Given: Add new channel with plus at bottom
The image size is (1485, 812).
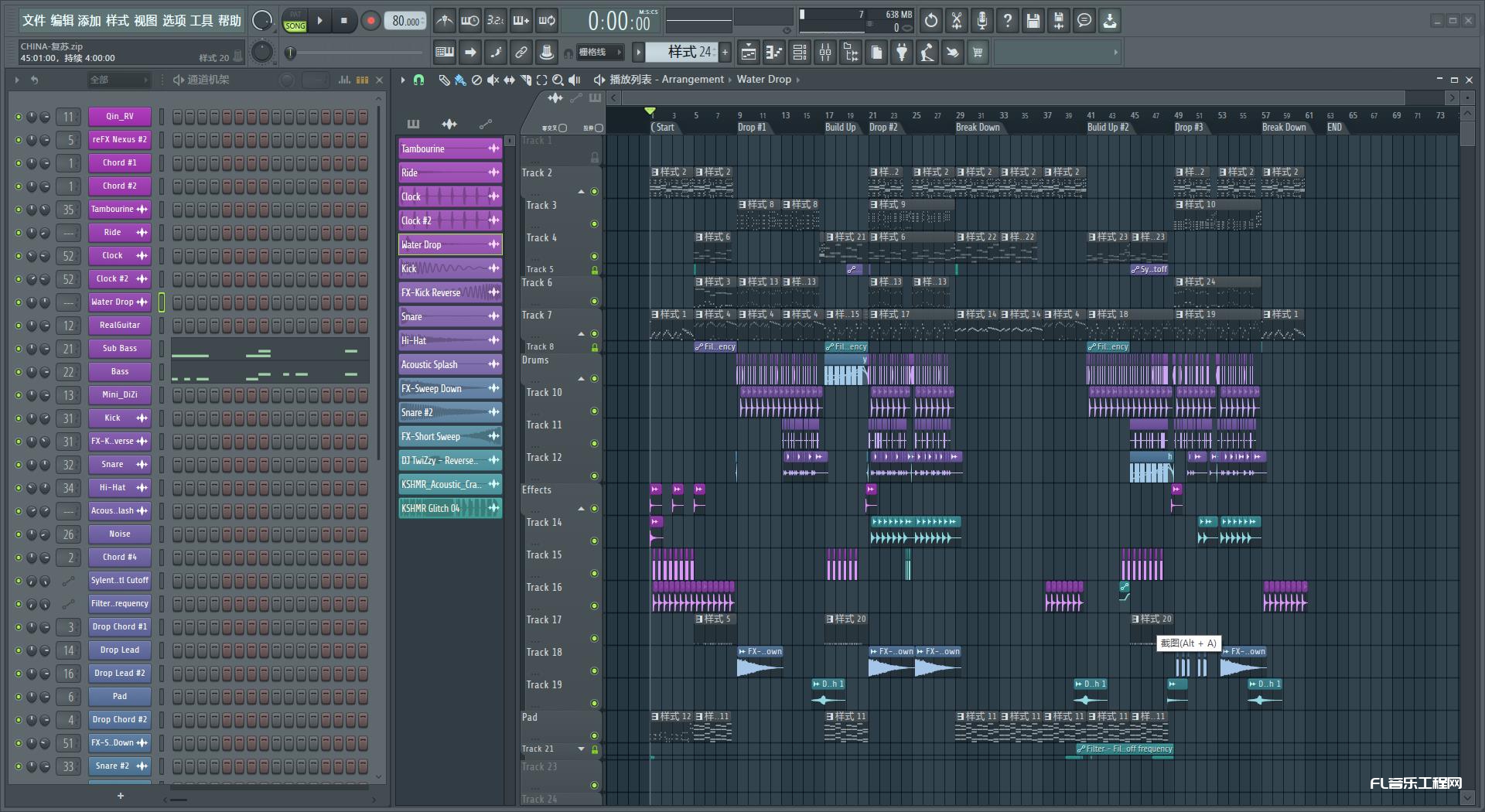Looking at the screenshot, I should (120, 796).
